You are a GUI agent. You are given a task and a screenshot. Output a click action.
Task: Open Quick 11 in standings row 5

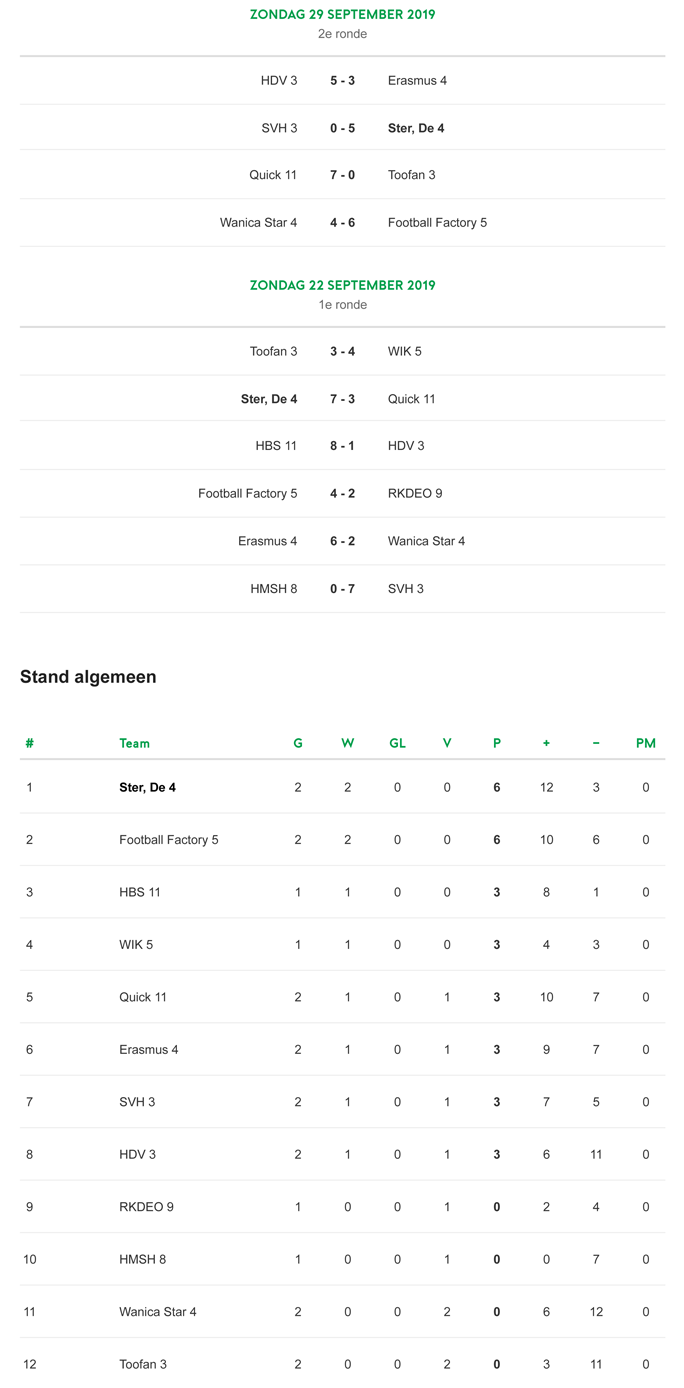[x=143, y=997]
